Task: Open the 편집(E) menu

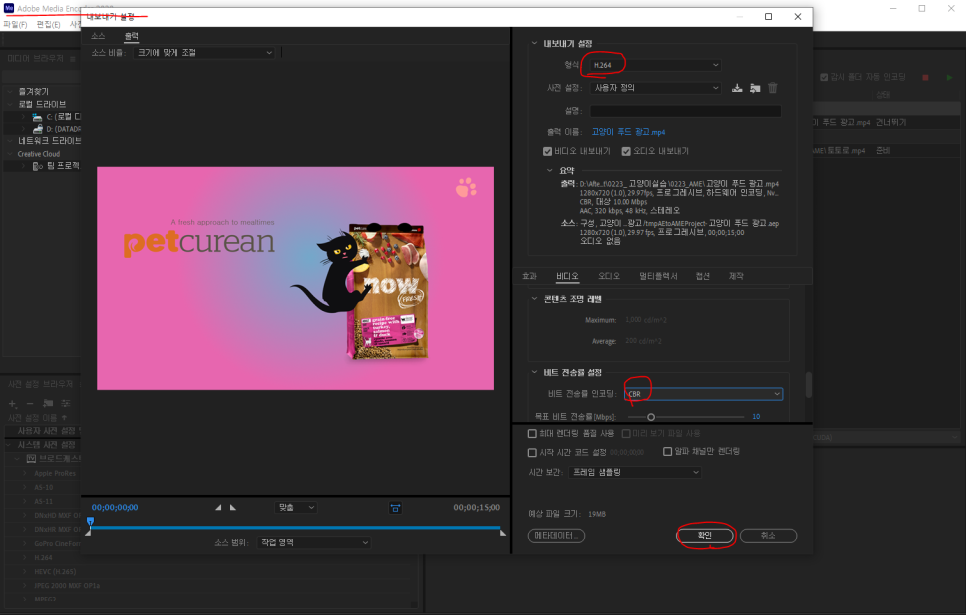Action: [48, 25]
